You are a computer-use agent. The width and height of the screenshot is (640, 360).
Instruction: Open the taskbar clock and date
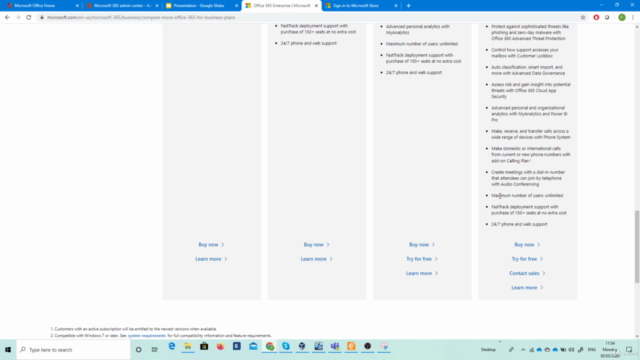click(x=610, y=350)
